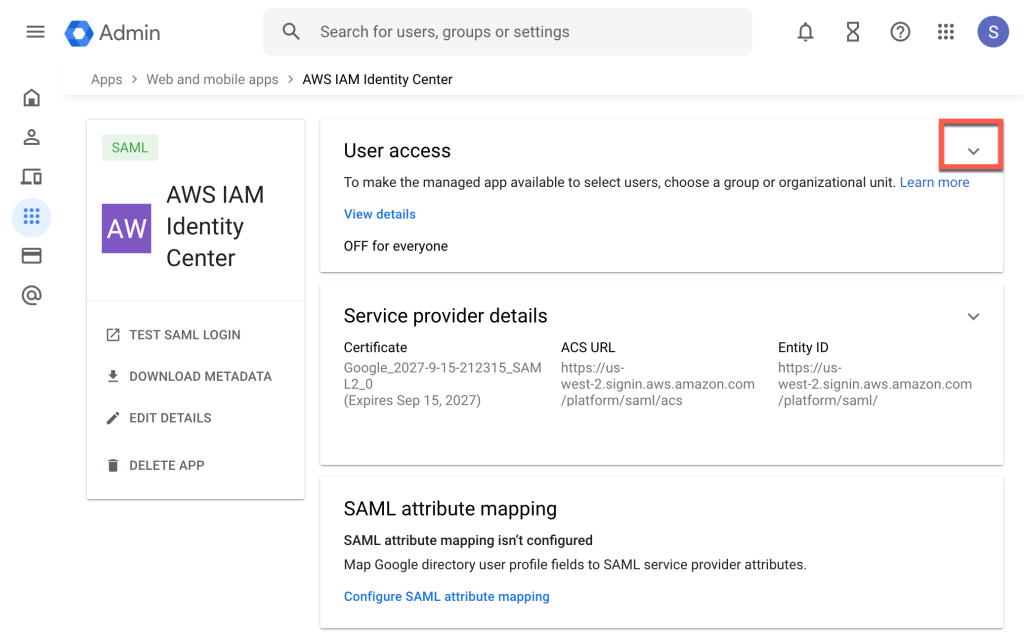Click the notifications bell icon
The width and height of the screenshot is (1024, 638).
(805, 31)
